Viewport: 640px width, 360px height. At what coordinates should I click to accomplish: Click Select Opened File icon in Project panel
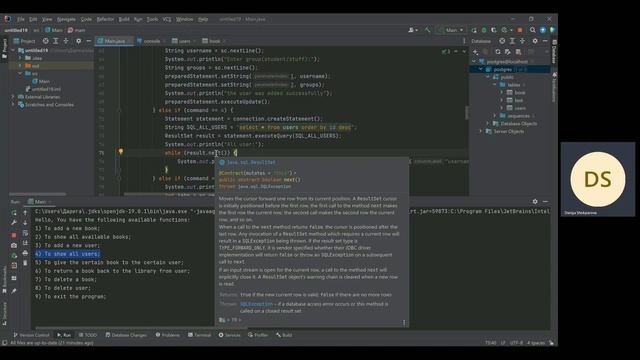[46, 41]
